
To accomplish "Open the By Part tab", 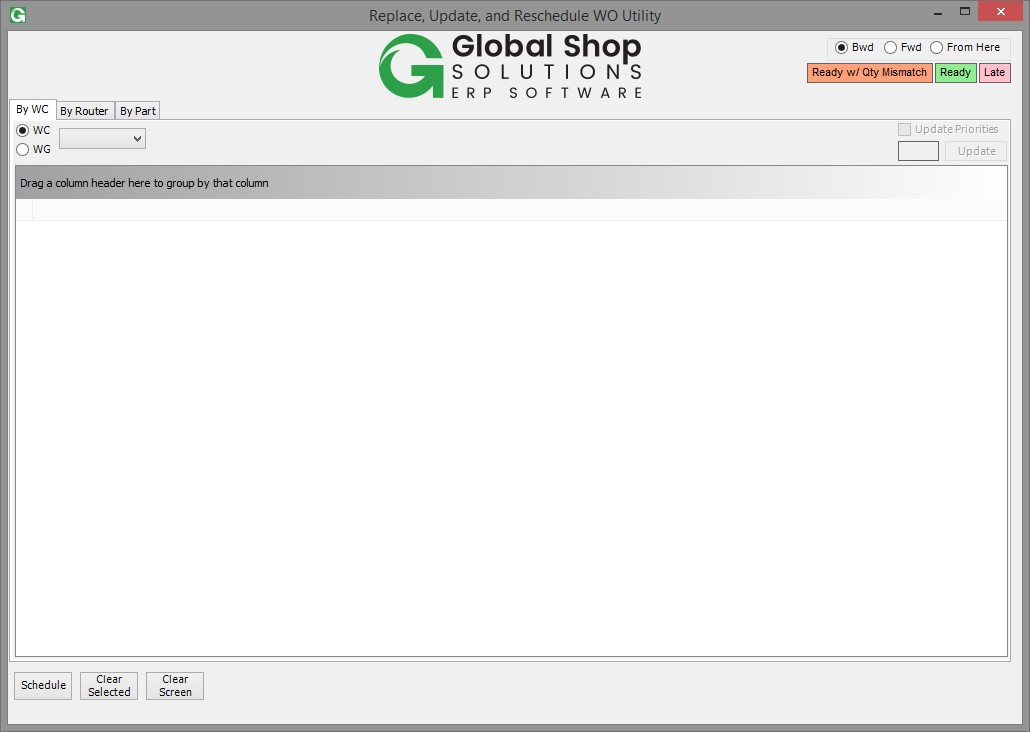I will click(138, 111).
